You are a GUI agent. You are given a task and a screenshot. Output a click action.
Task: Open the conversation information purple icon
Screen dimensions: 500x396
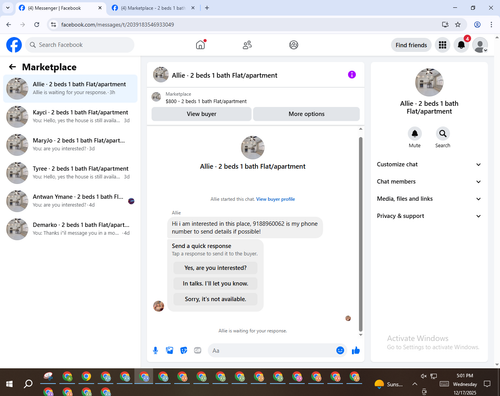click(352, 75)
